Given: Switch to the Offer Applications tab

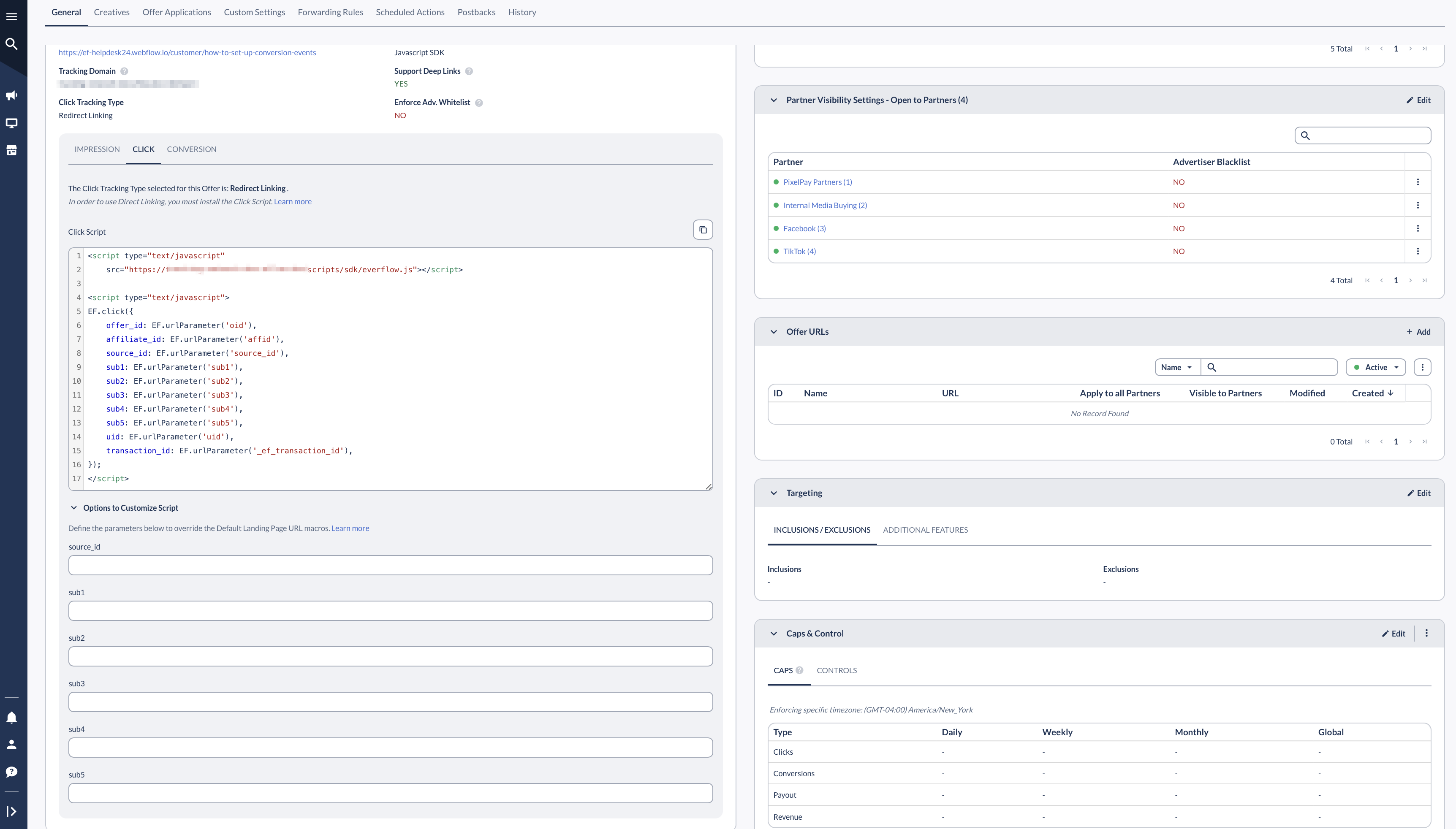Looking at the screenshot, I should (x=177, y=12).
